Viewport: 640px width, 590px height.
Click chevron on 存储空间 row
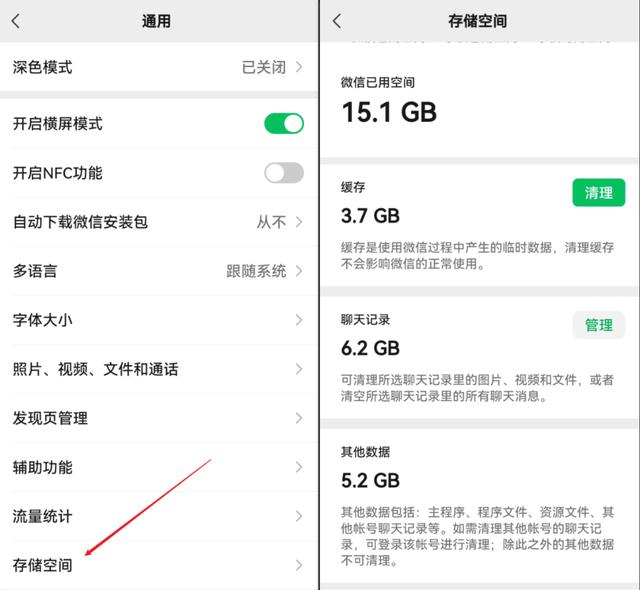pyautogui.click(x=299, y=565)
